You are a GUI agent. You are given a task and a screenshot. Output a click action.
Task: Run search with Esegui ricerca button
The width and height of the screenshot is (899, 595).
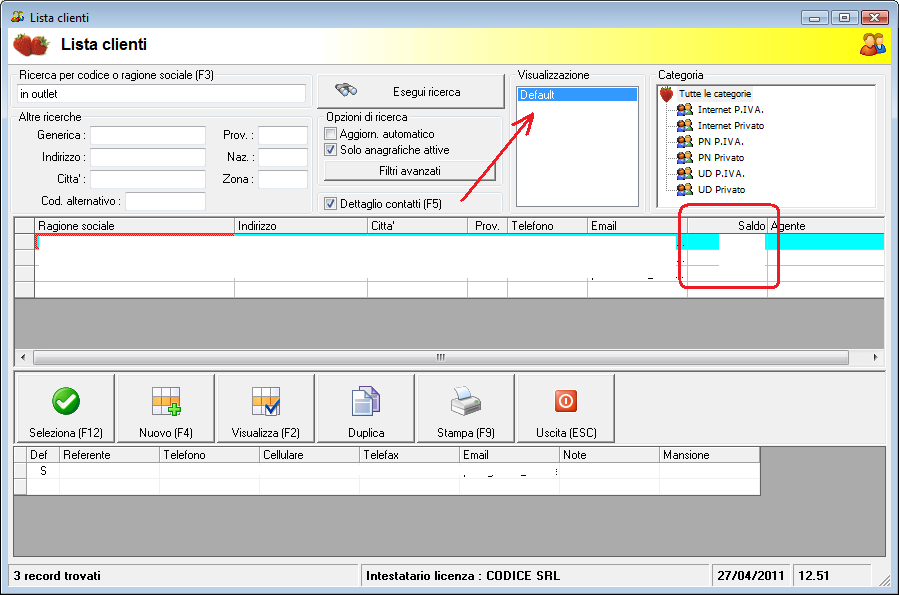[411, 92]
